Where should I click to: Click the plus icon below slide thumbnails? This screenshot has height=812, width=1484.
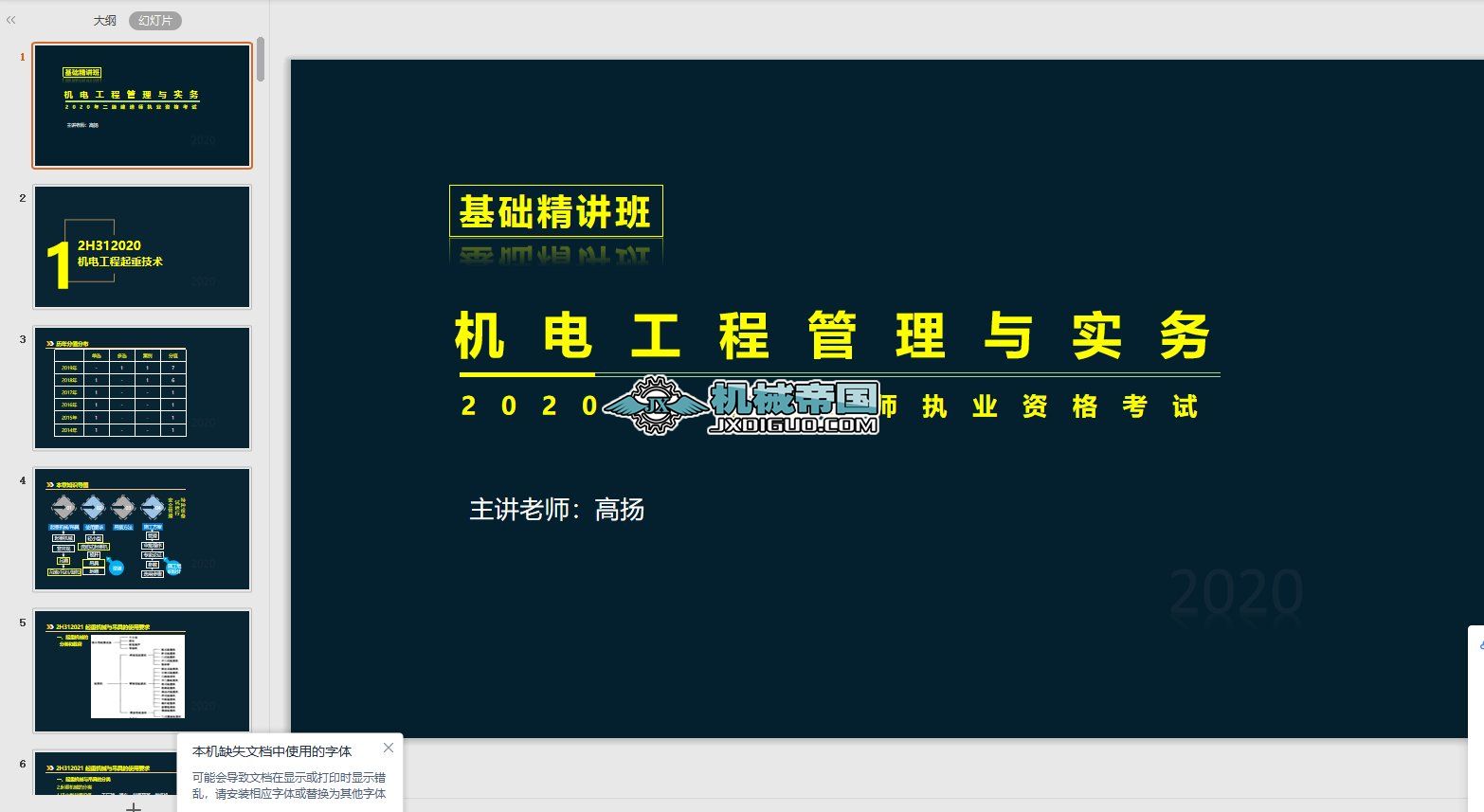(x=134, y=806)
